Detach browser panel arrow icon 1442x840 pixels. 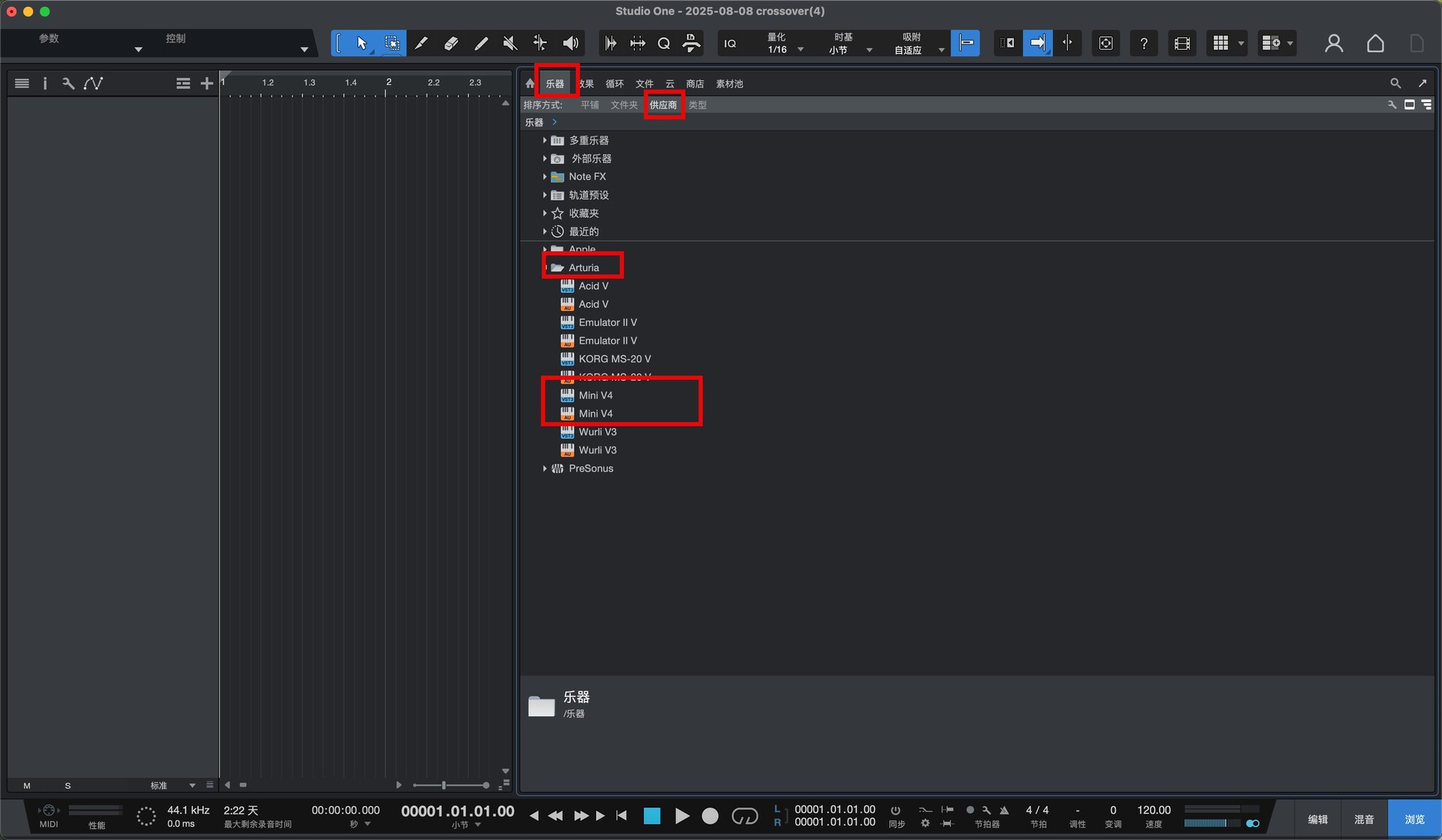tap(1422, 83)
